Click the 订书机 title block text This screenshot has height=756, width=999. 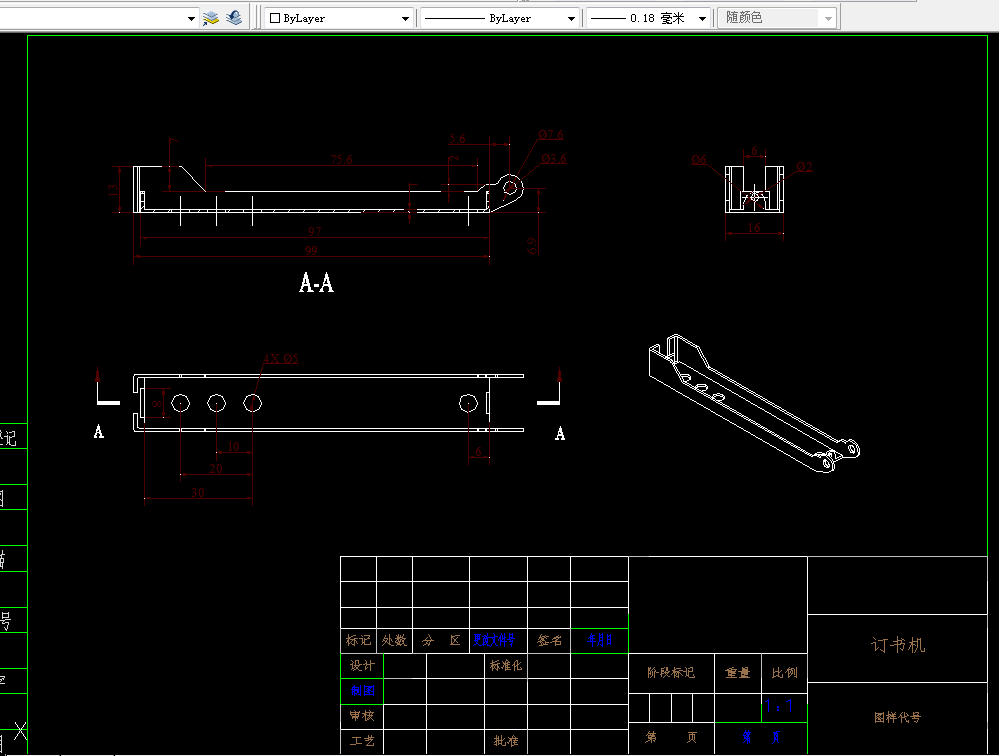click(898, 645)
